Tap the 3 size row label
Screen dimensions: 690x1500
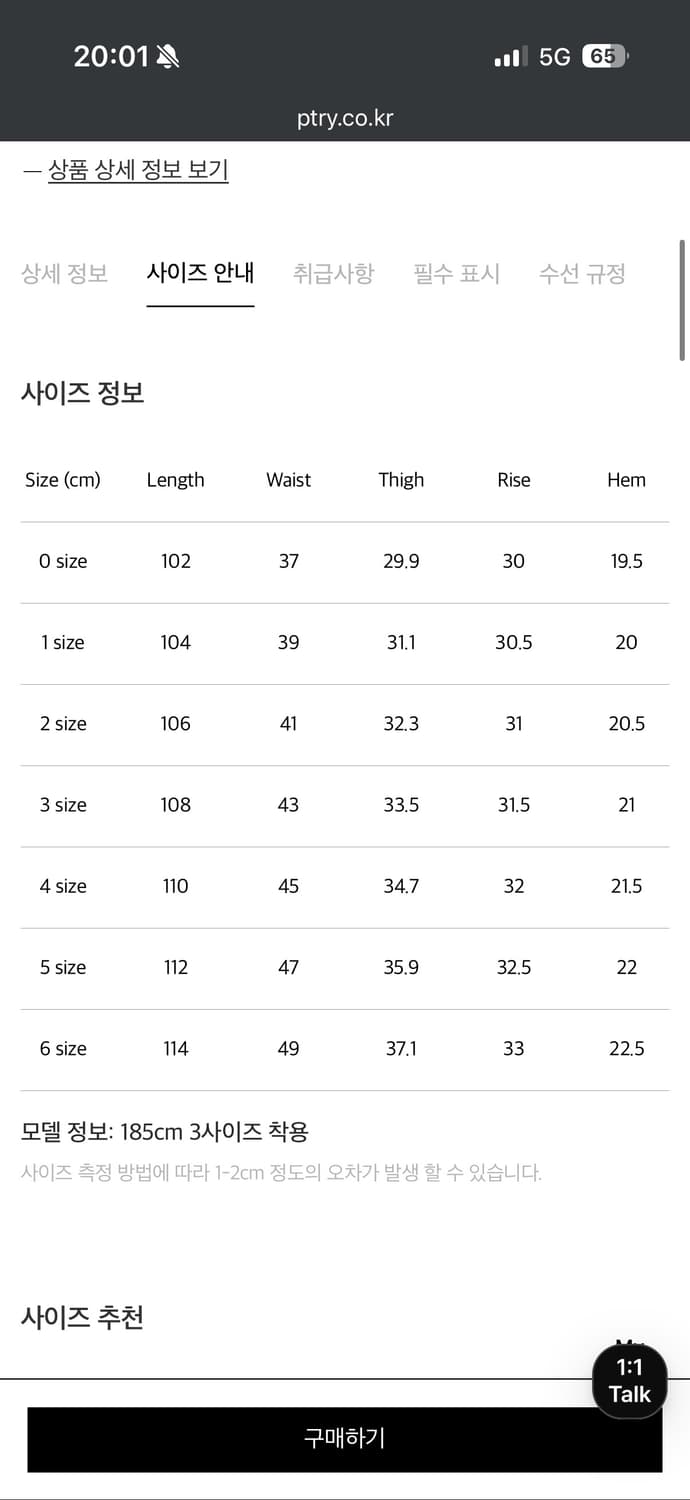tap(63, 805)
